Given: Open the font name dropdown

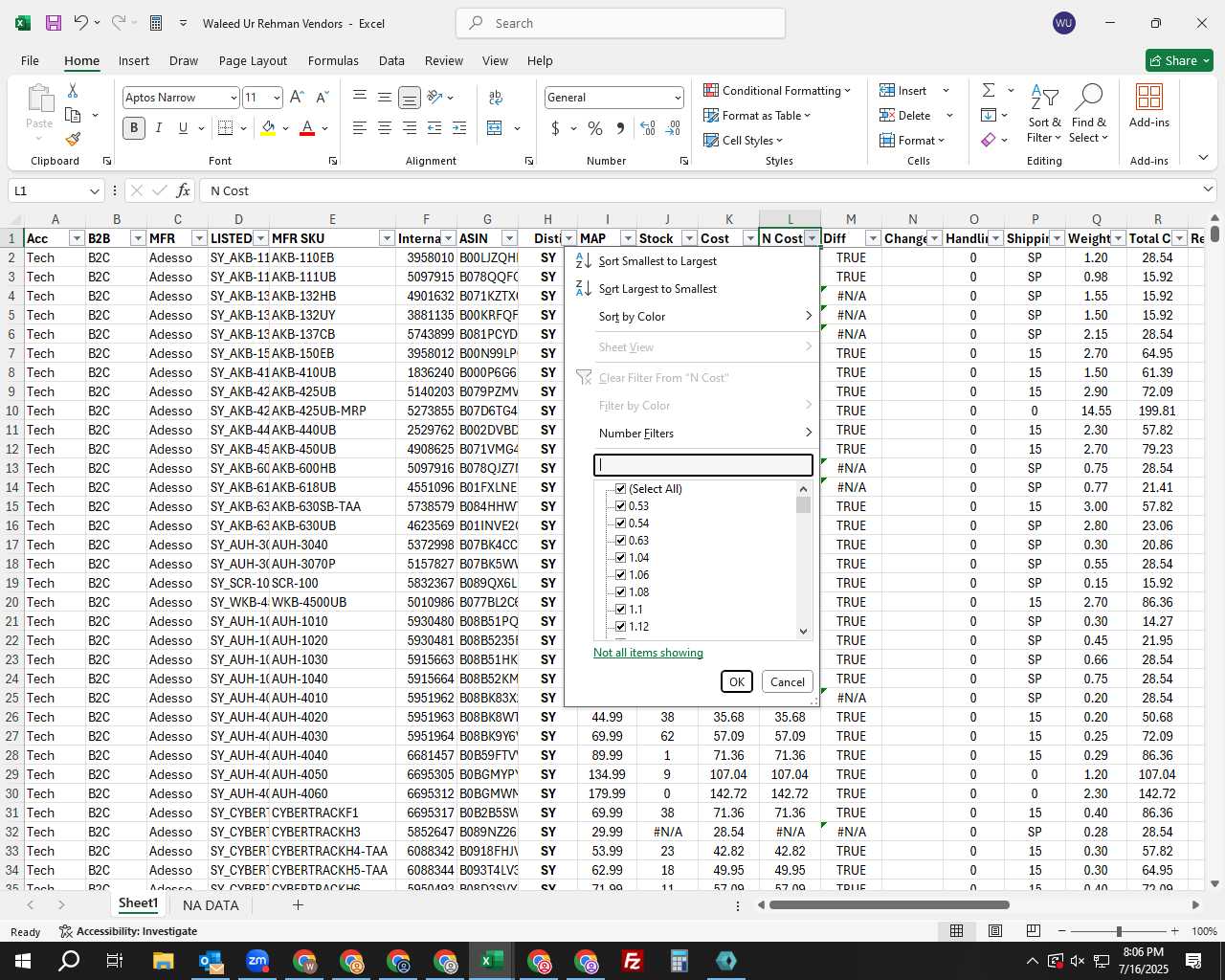Looking at the screenshot, I should click(233, 98).
